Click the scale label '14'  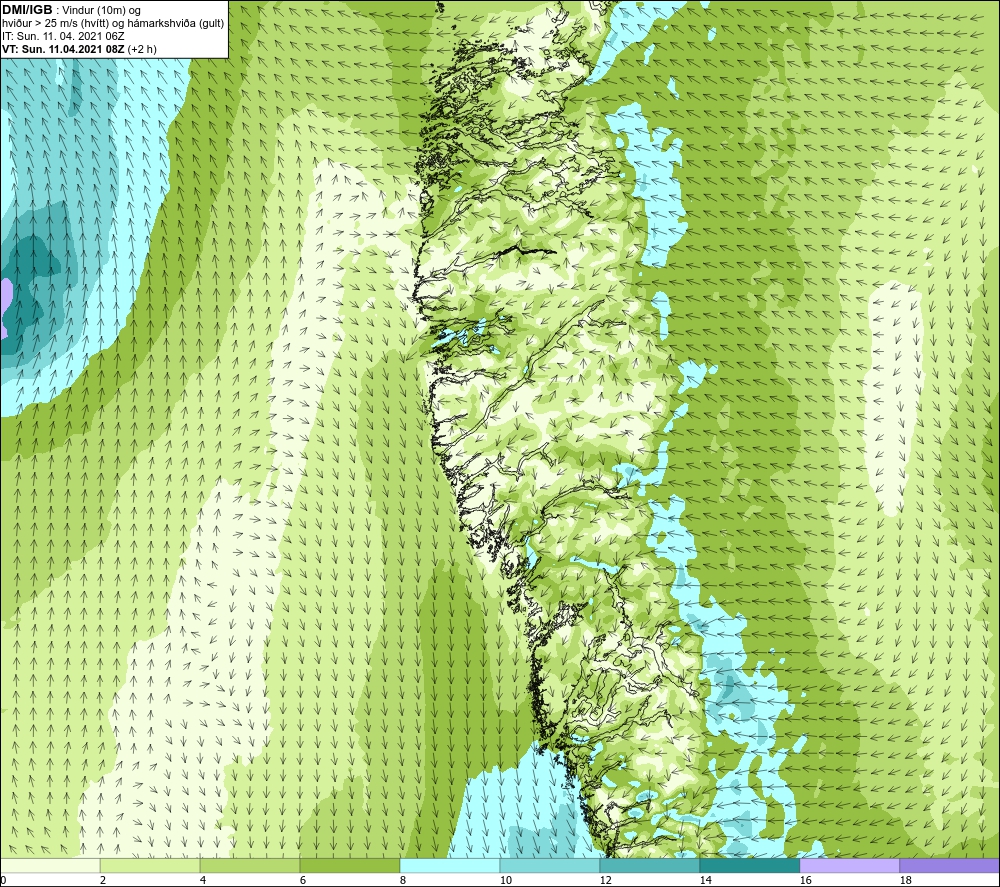tap(705, 881)
